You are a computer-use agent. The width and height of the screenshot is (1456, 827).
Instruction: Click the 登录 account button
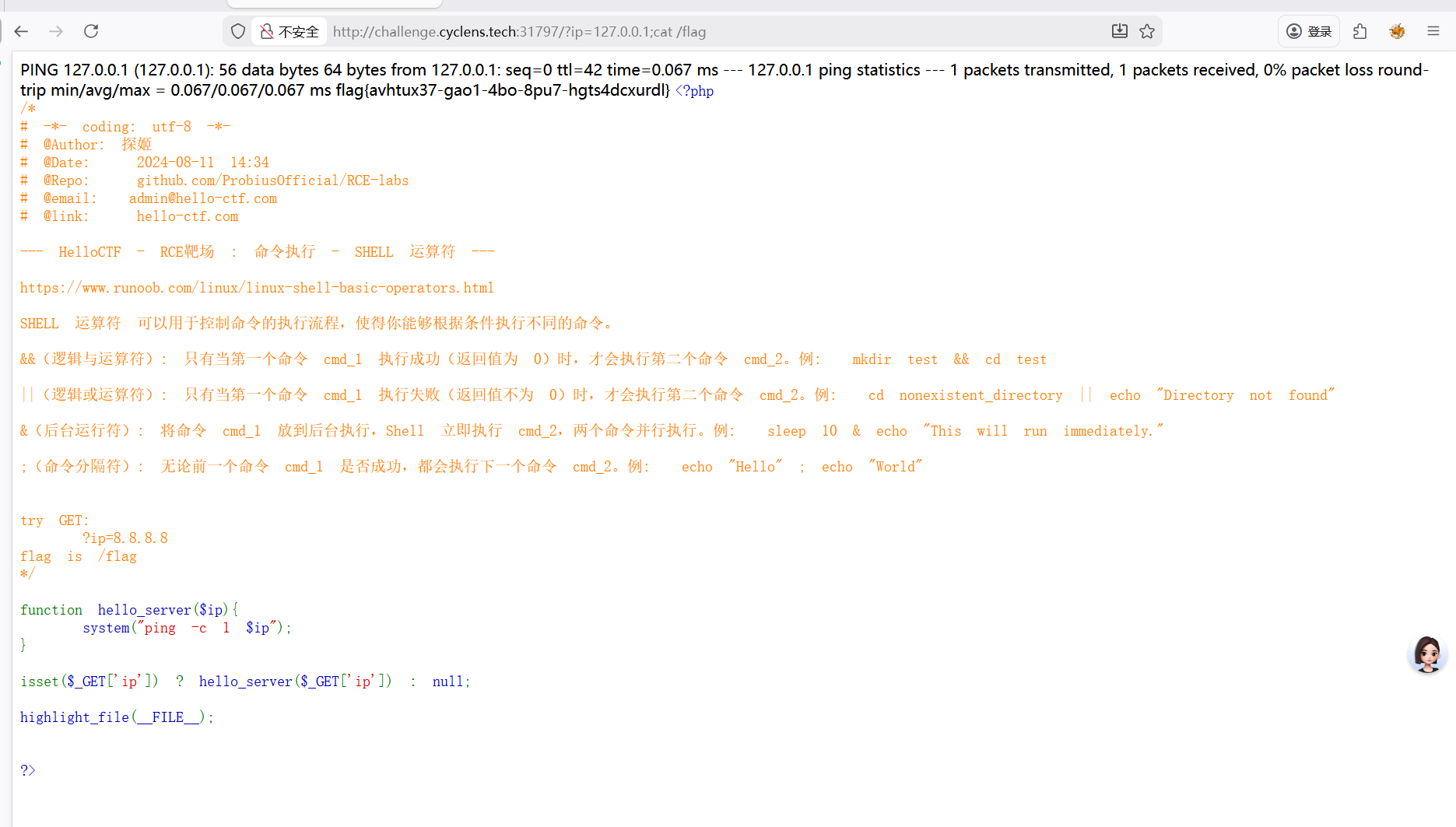tap(1309, 31)
